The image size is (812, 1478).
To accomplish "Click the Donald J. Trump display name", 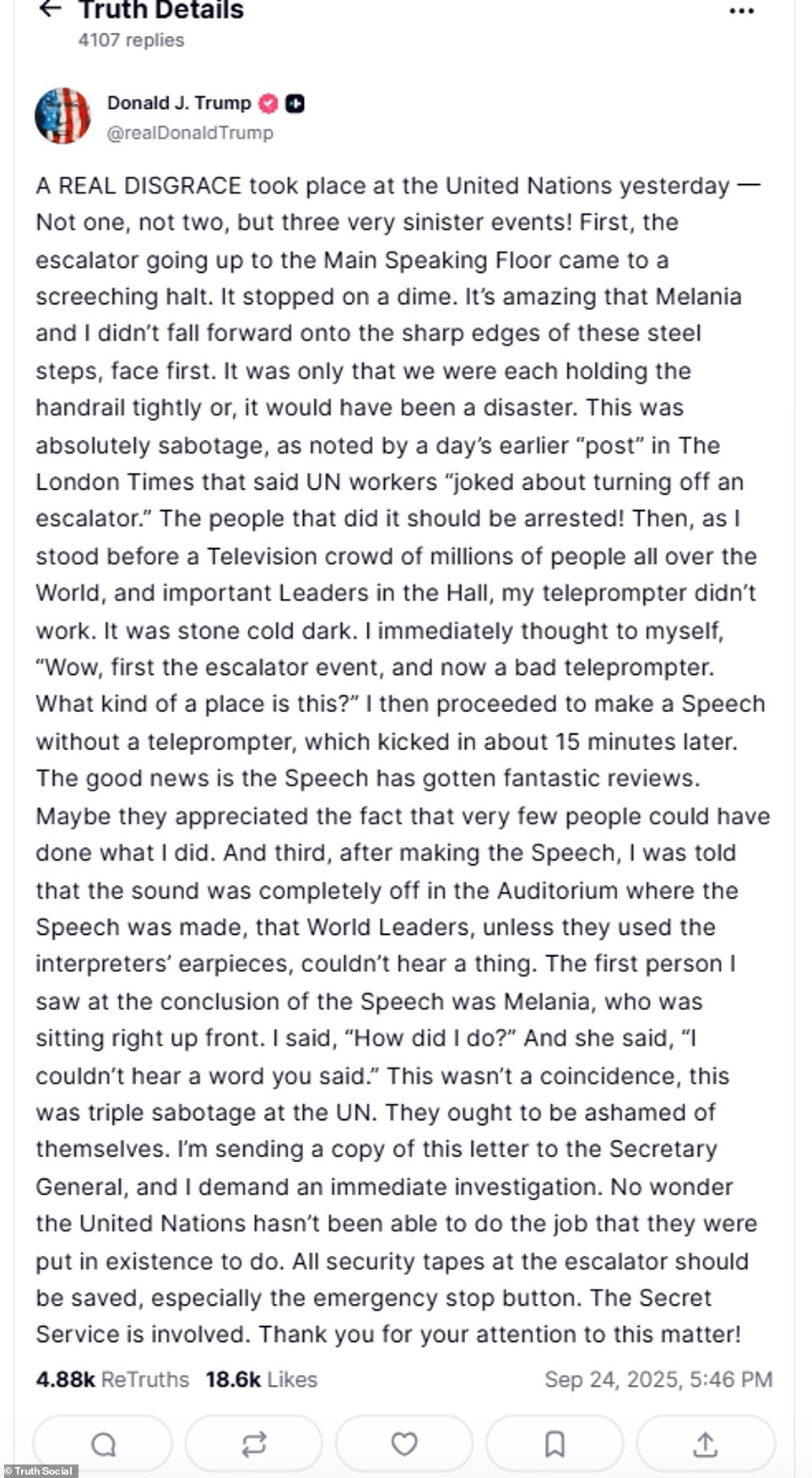I will (179, 103).
